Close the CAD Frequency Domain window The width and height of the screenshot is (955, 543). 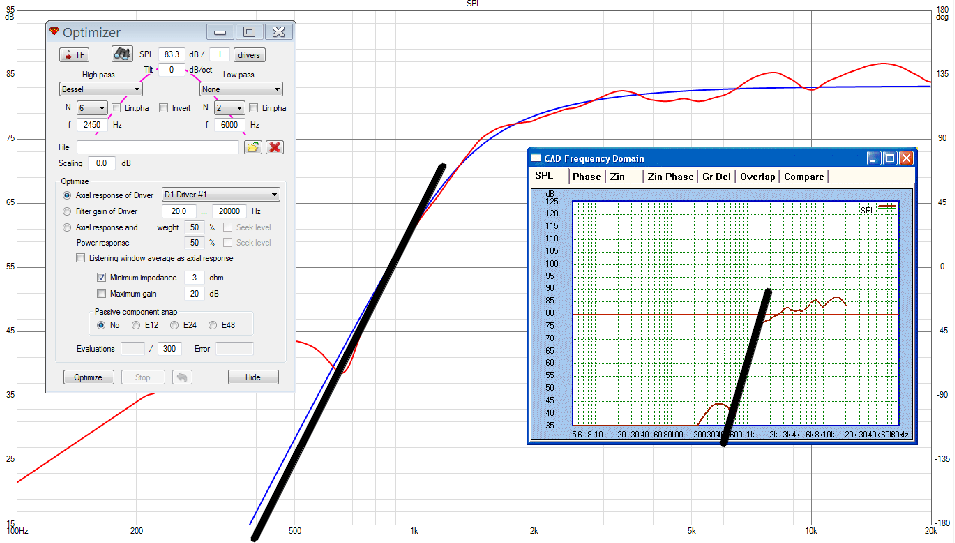[x=906, y=158]
